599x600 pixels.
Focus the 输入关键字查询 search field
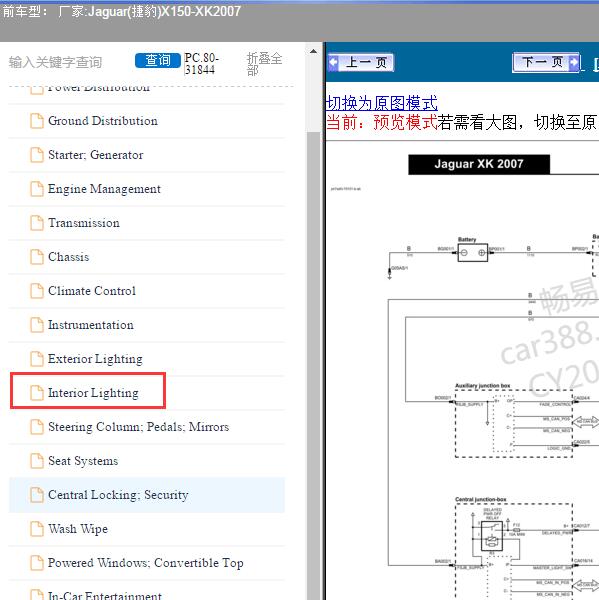(x=55, y=62)
